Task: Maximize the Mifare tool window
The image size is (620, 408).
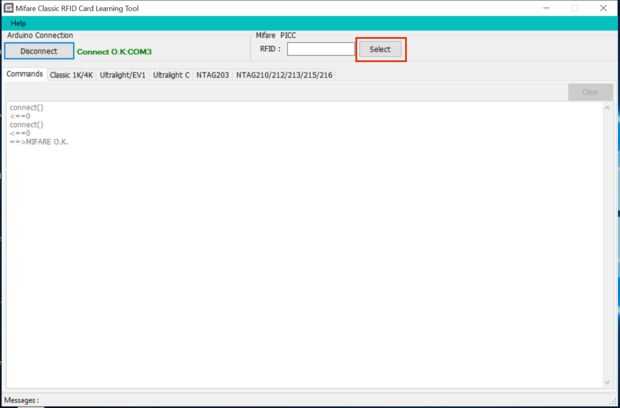Action: click(575, 8)
